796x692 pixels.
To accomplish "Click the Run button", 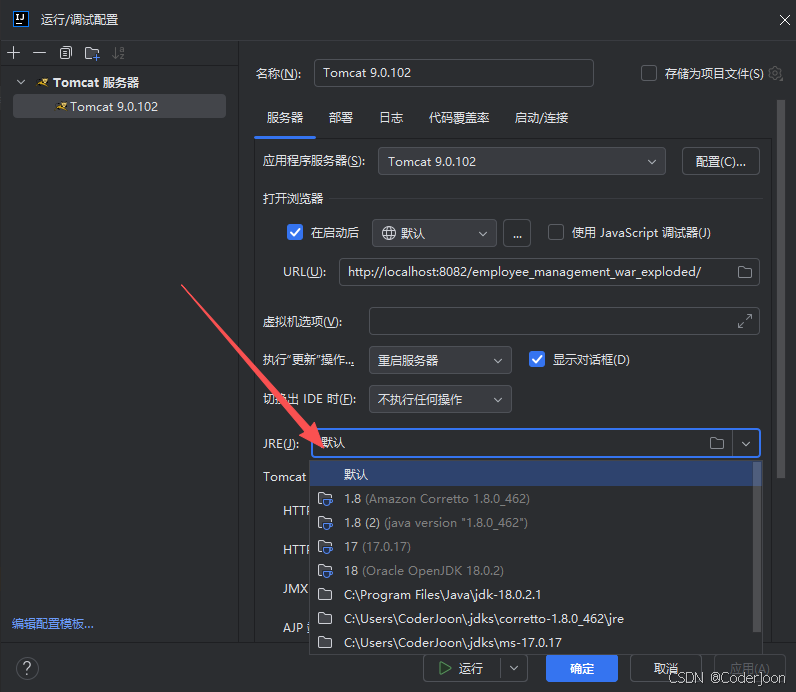I will click(x=461, y=668).
